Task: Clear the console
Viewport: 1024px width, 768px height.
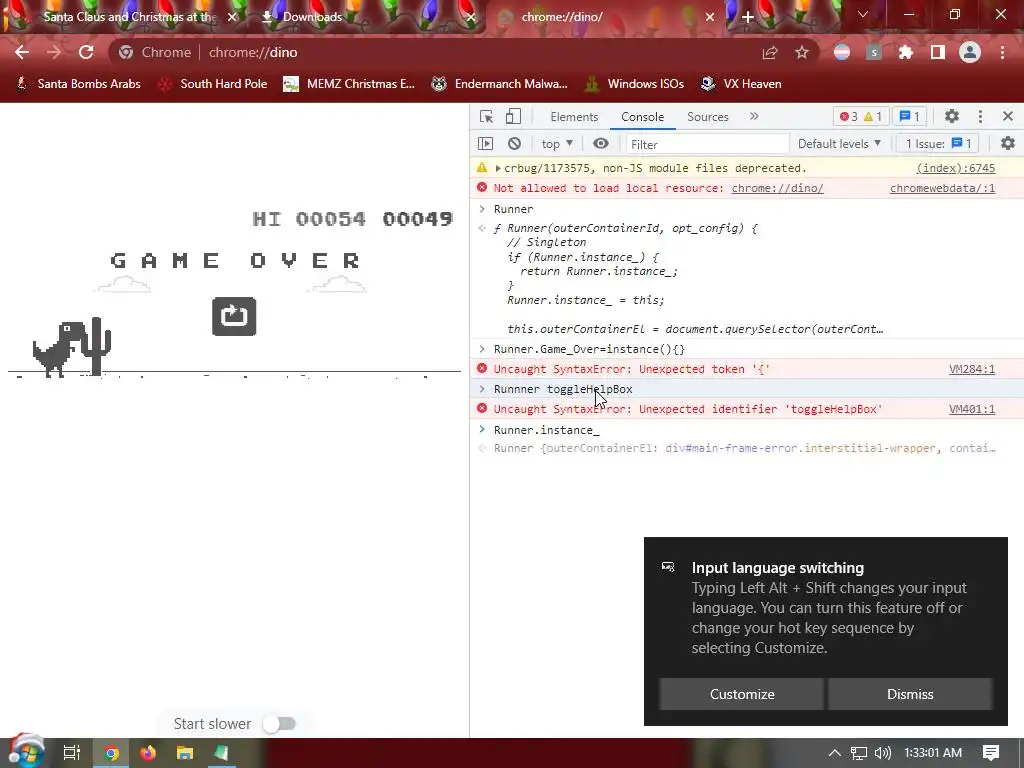Action: [x=515, y=144]
